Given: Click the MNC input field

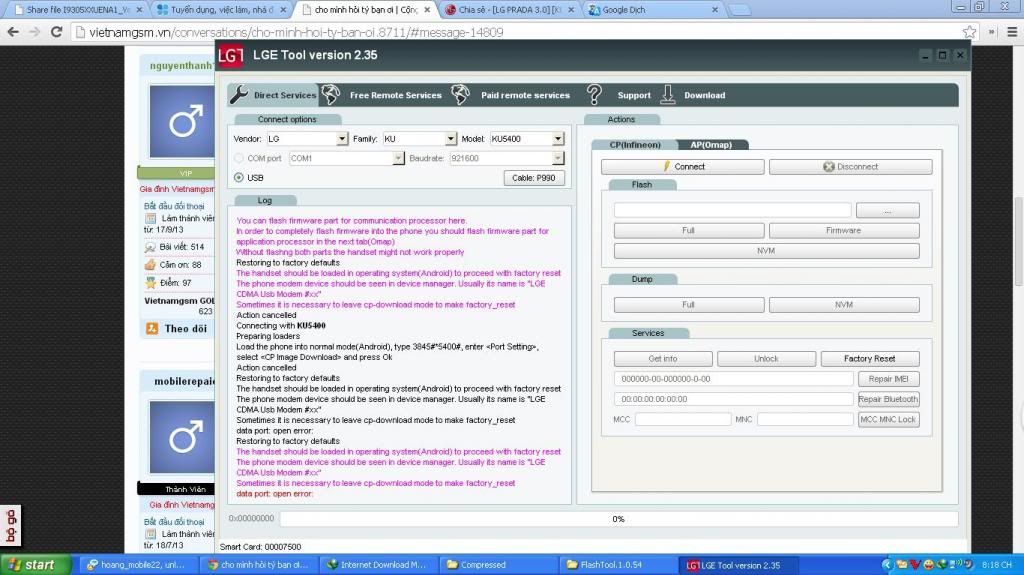Looking at the screenshot, I should (x=805, y=419).
